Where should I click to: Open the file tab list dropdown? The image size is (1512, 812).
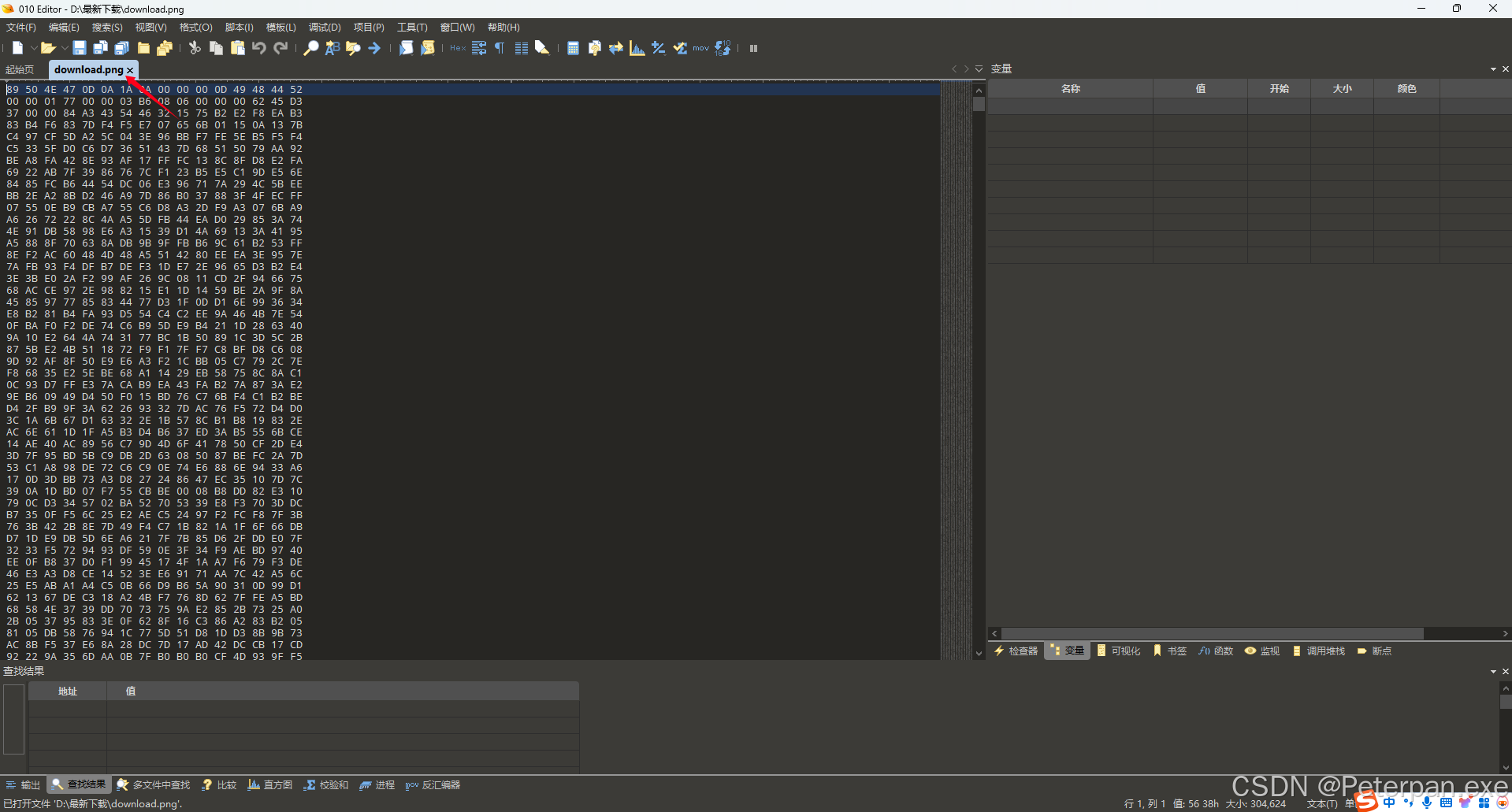tap(979, 69)
